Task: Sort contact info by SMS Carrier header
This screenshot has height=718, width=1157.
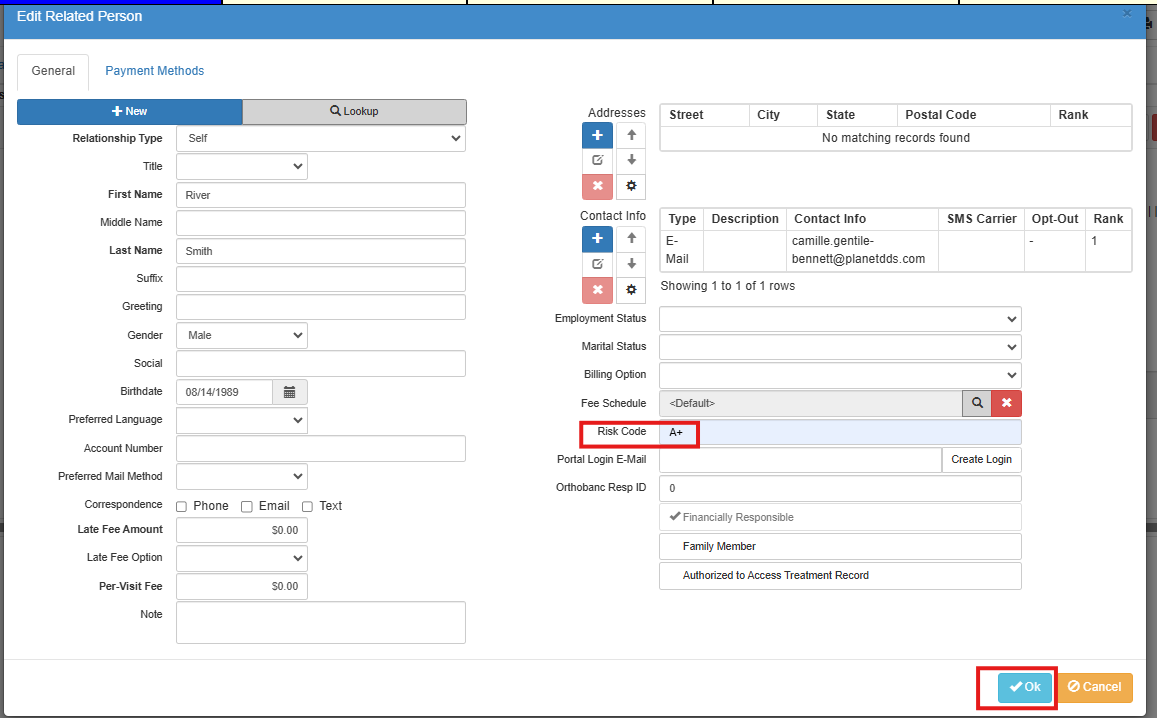Action: (x=981, y=219)
